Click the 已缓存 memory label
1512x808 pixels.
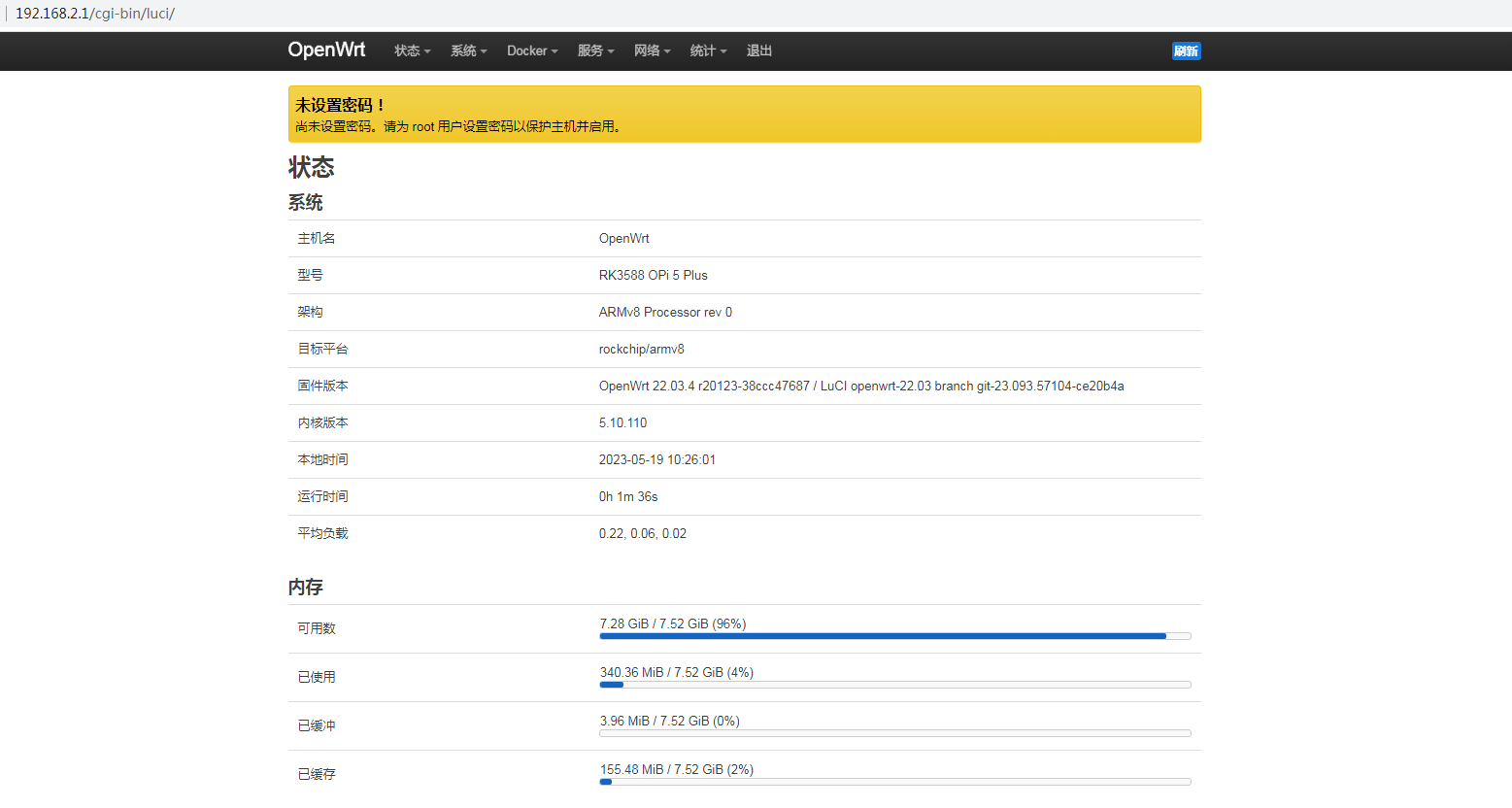(317, 774)
